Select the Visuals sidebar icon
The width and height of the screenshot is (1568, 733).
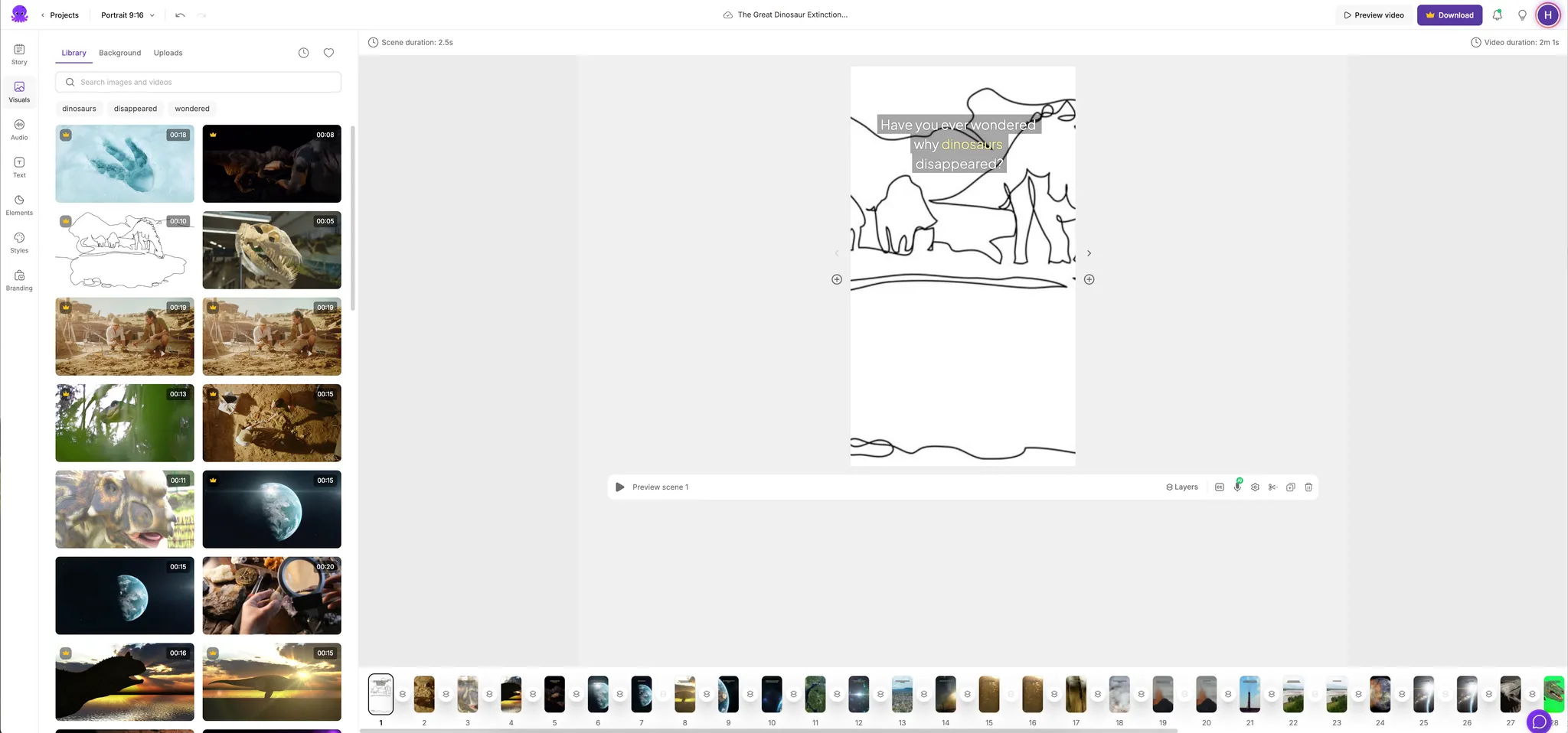[x=19, y=92]
